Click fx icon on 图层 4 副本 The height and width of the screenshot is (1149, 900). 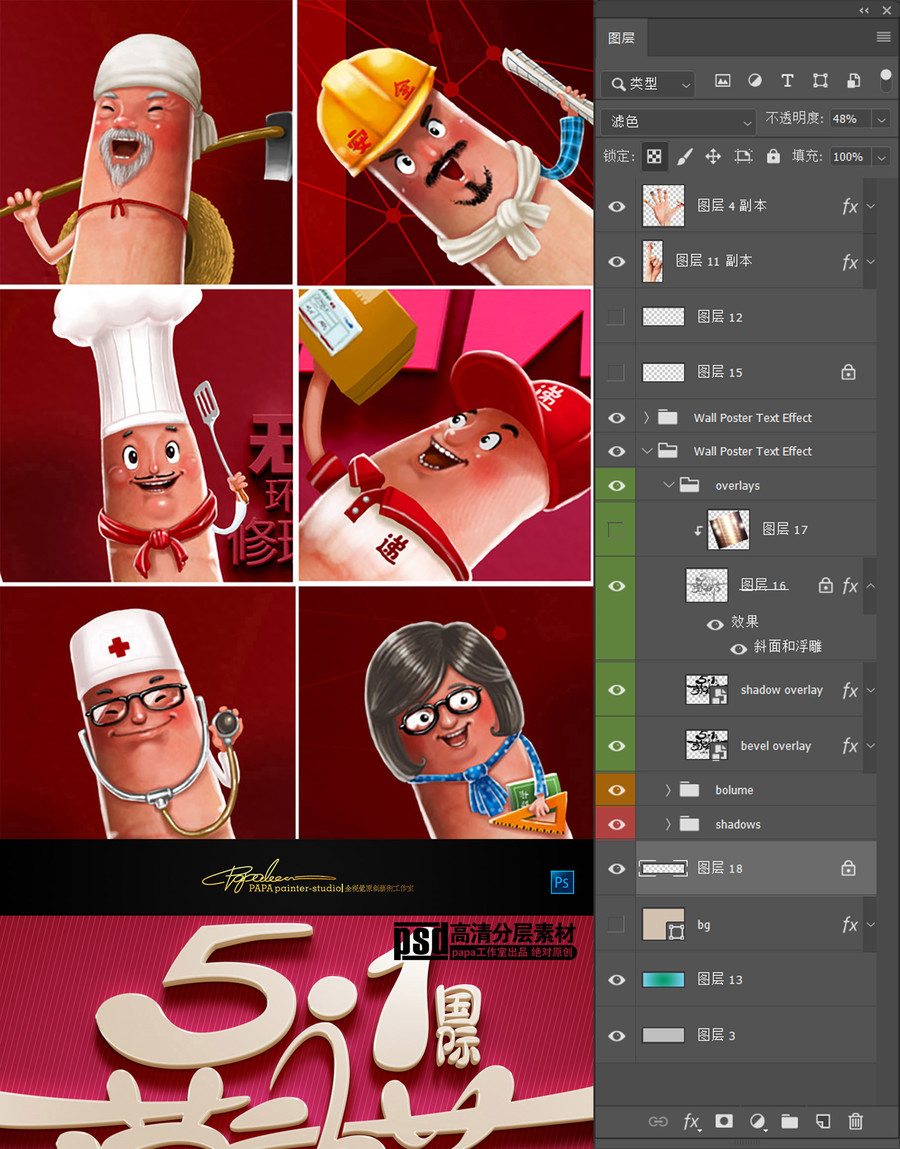[x=849, y=206]
